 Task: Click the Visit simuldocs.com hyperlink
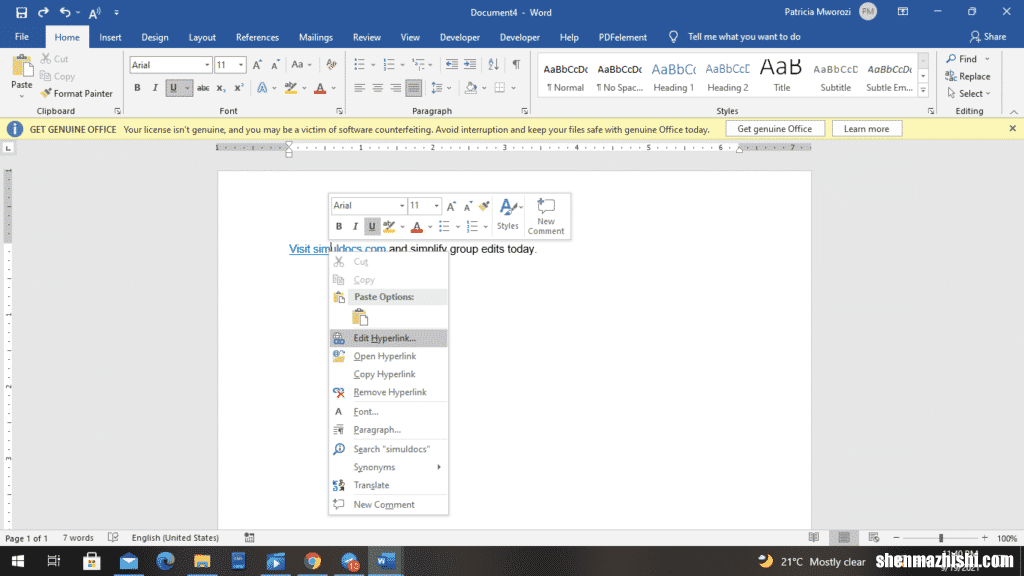pyautogui.click(x=337, y=249)
